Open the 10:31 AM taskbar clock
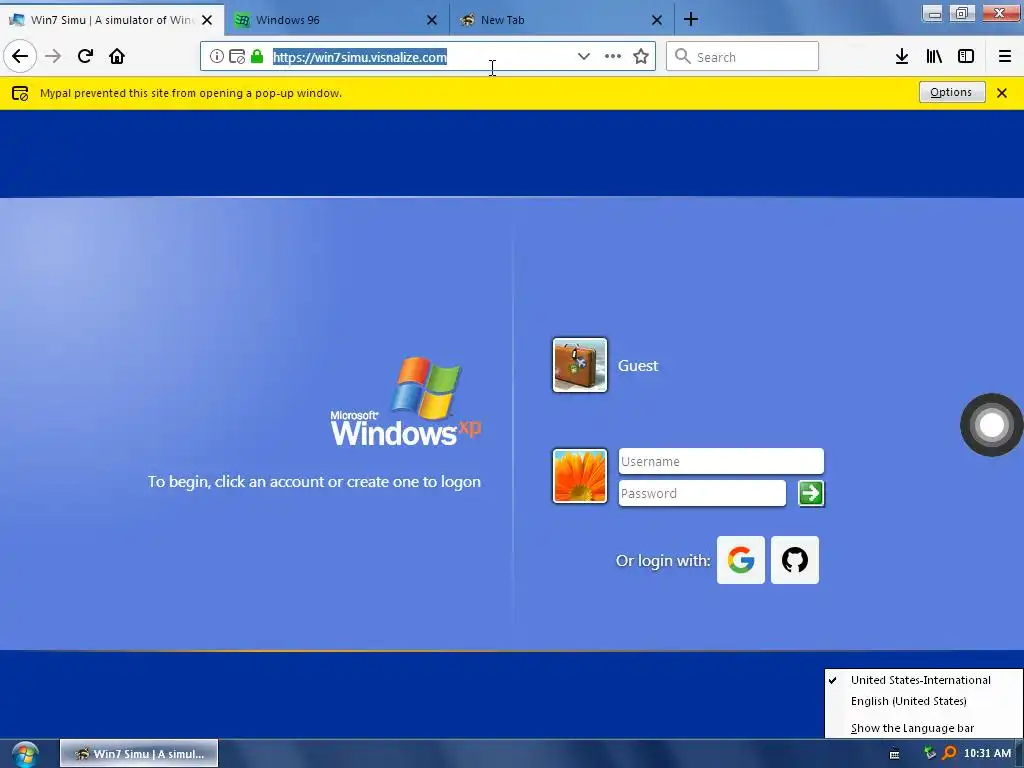This screenshot has width=1024, height=768. point(987,753)
